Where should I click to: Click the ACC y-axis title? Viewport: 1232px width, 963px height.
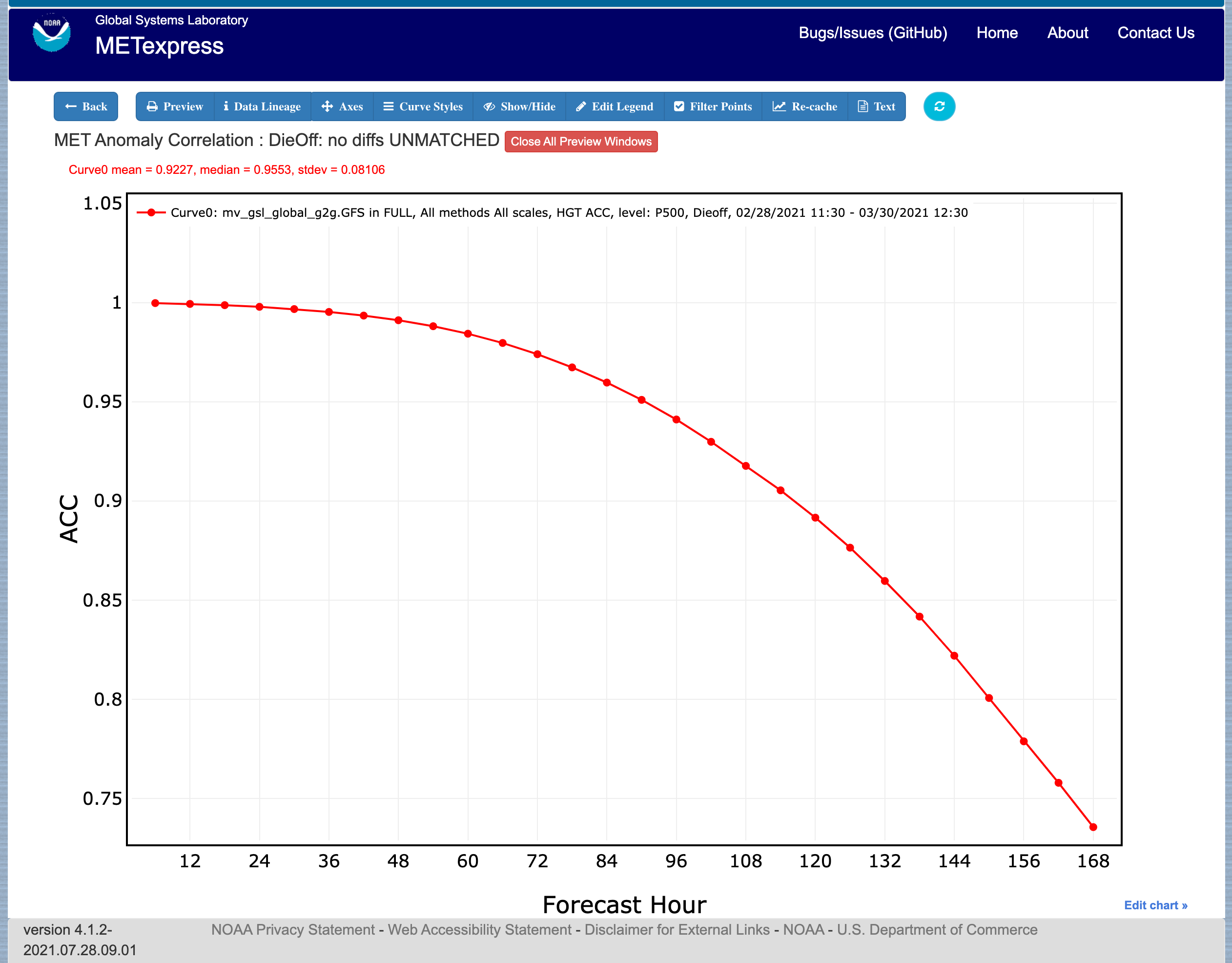click(x=69, y=519)
